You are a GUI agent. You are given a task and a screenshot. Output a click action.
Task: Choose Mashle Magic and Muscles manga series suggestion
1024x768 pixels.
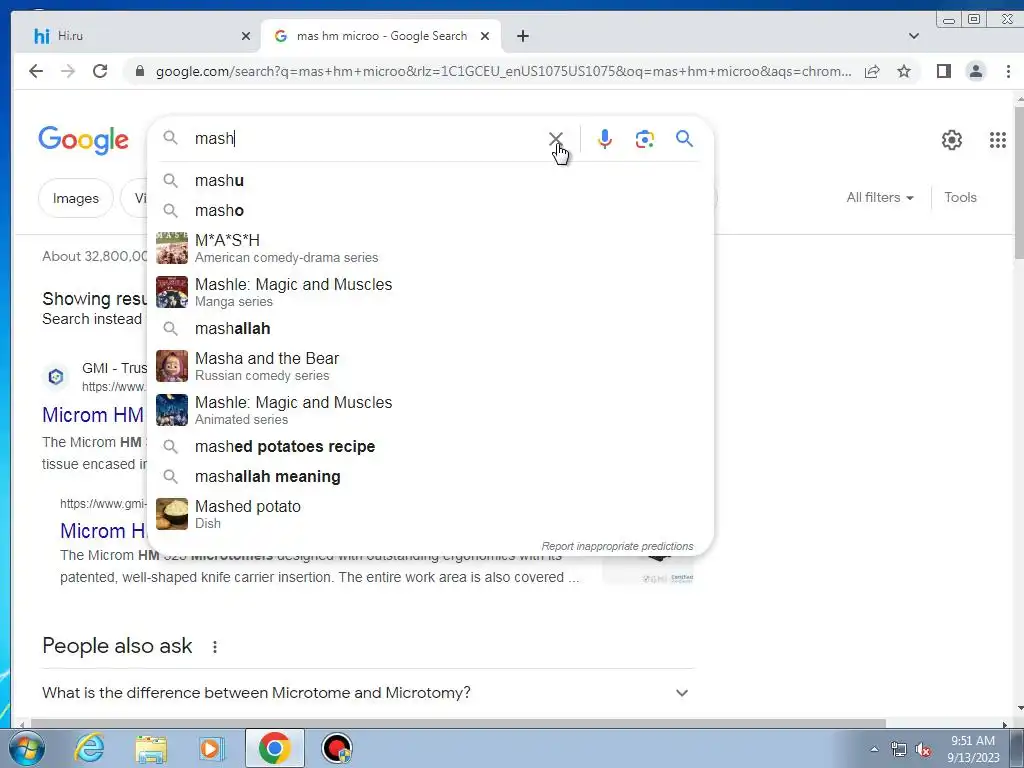430,292
